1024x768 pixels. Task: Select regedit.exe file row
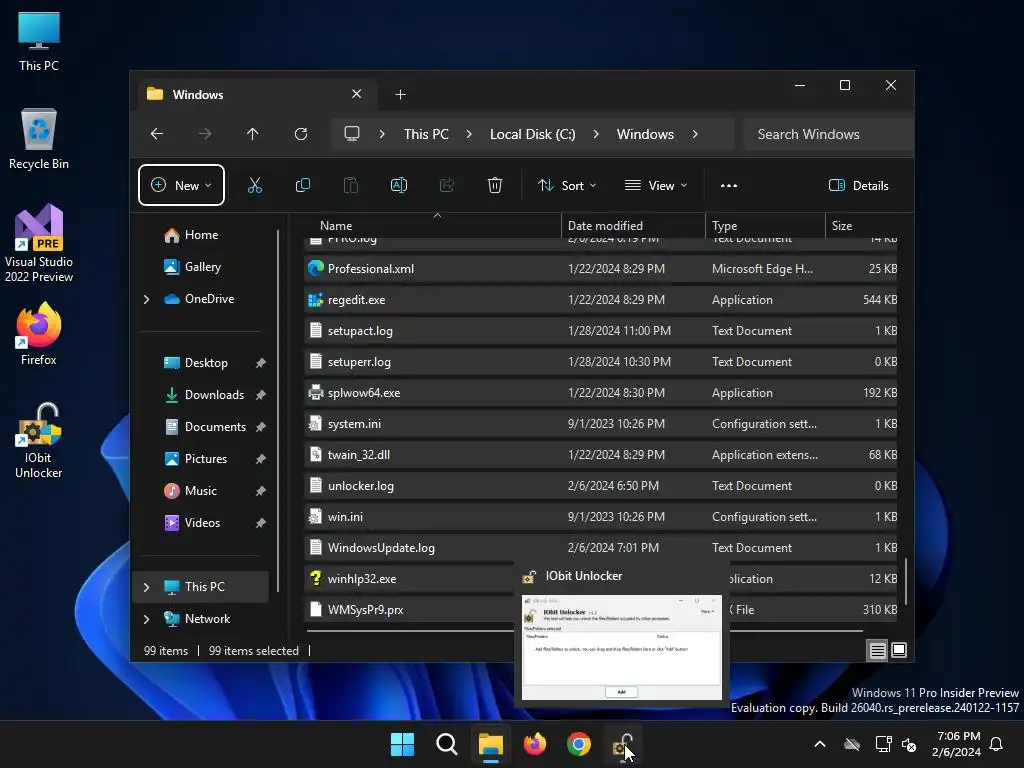coord(601,300)
